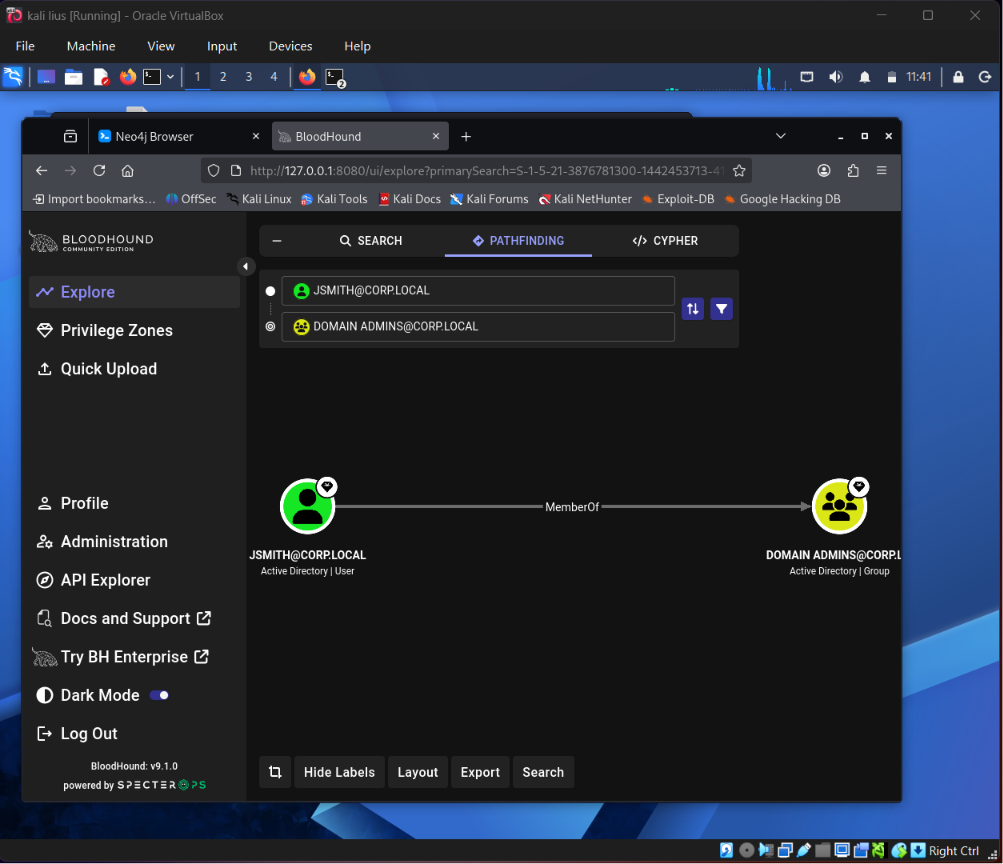This screenshot has width=1003, height=864.
Task: Toggle the Dark Mode switch
Action: click(x=159, y=695)
